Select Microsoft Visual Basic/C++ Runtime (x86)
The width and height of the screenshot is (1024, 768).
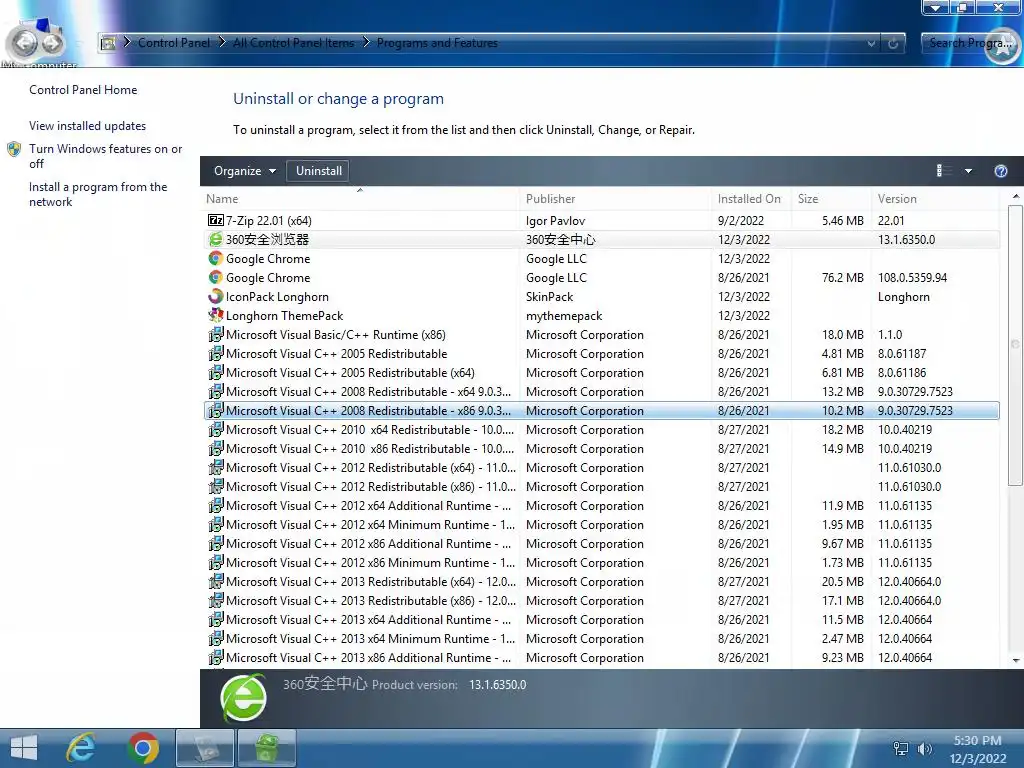[x=336, y=334]
